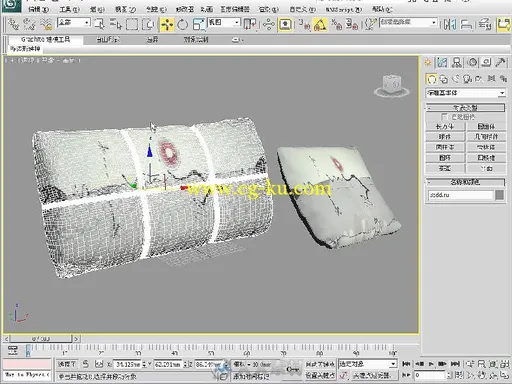512x384 pixels.
Task: Open the MAXScript menu
Action: coord(343,9)
